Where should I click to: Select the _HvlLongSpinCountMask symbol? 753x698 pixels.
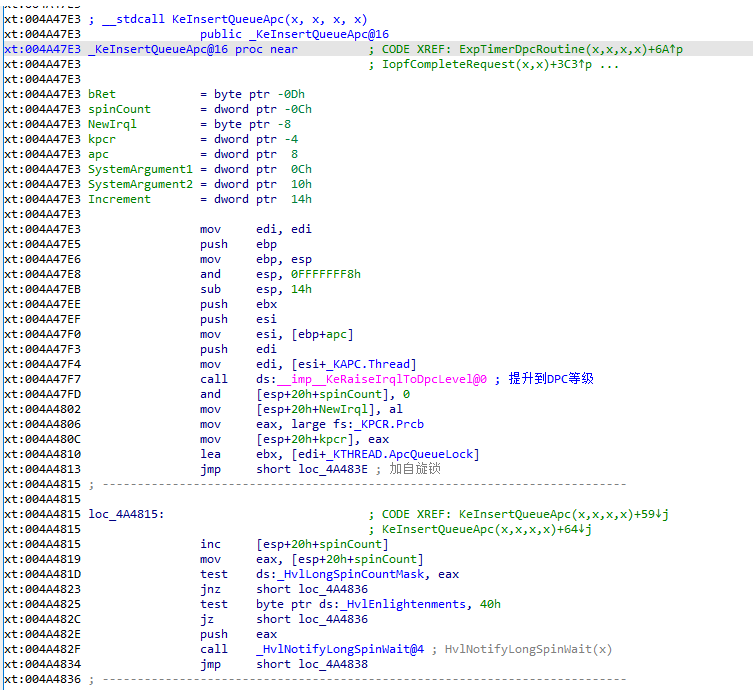point(351,574)
